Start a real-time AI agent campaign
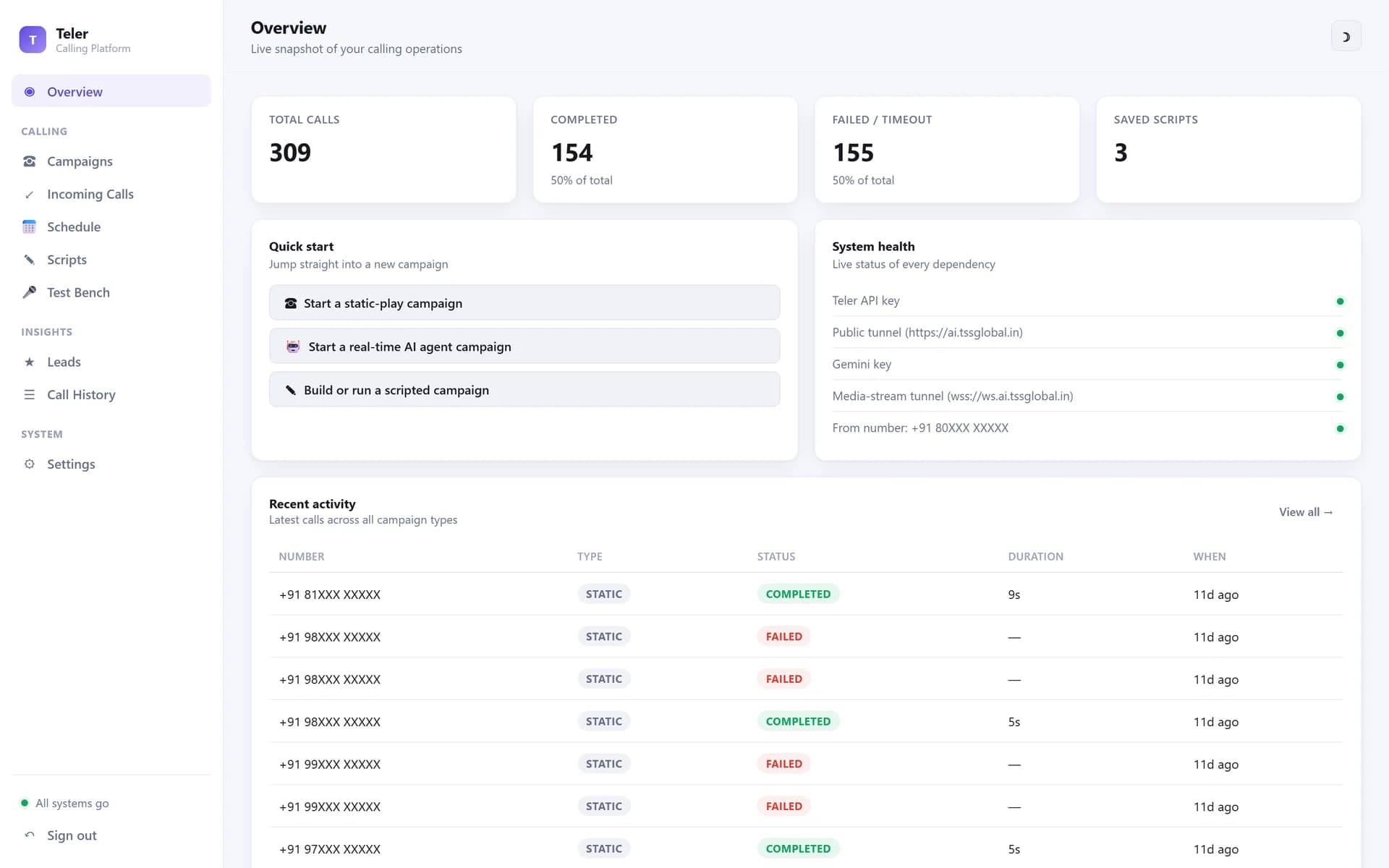 point(524,346)
